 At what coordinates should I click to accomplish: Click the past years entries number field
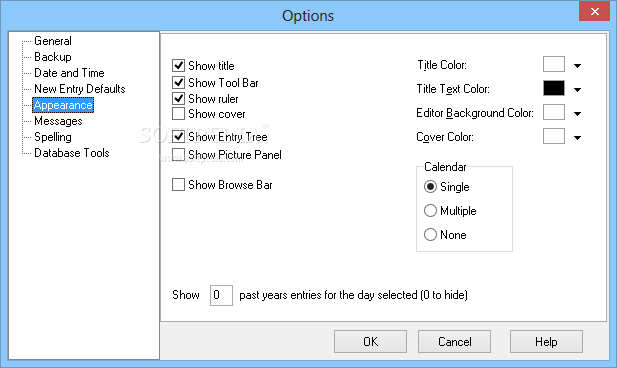point(221,295)
